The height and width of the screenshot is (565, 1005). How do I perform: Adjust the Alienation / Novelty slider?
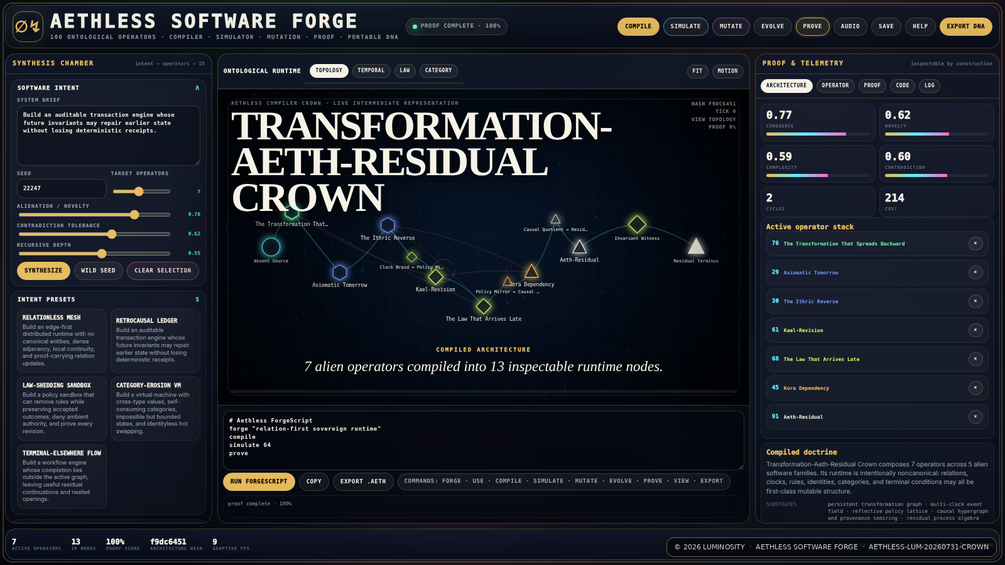click(x=94, y=215)
